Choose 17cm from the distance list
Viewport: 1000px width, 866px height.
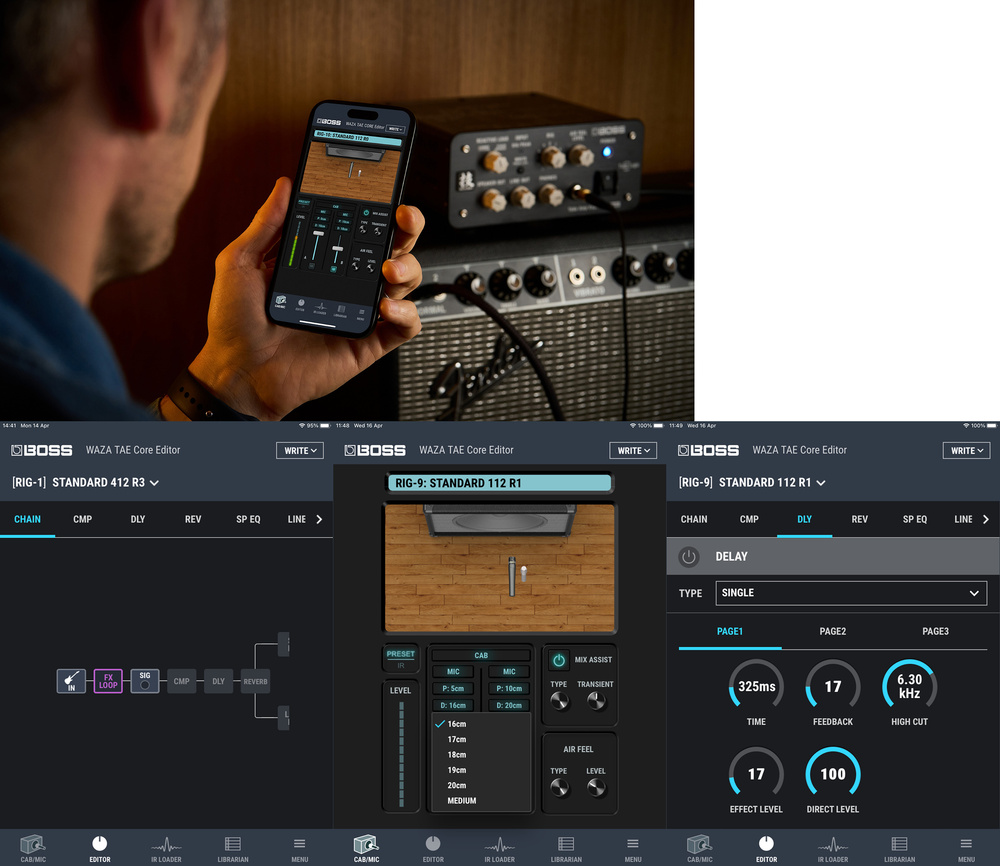482,739
